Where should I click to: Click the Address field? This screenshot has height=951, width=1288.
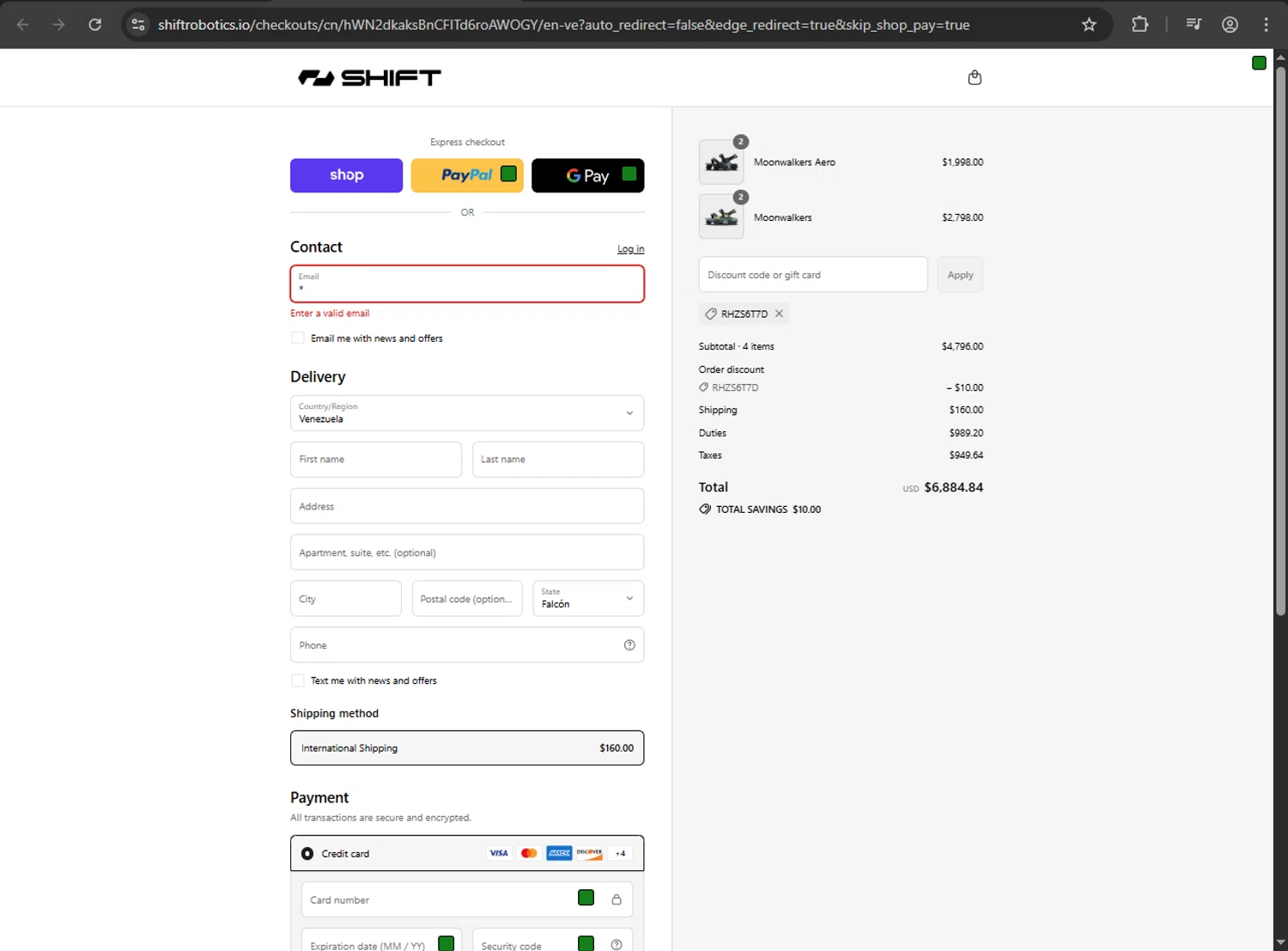[467, 506]
